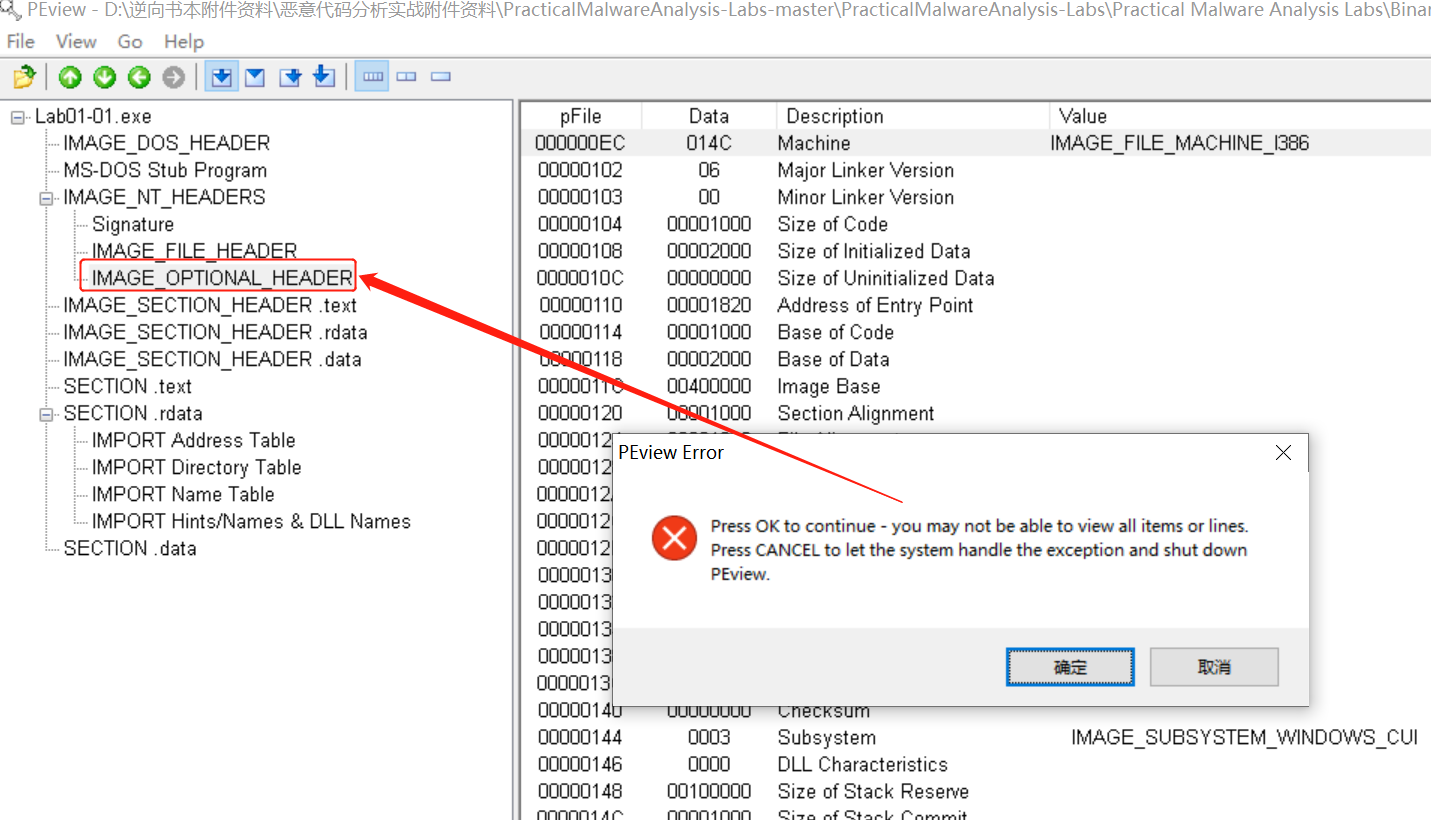Select MS-DOS Stub Program tree item
Image resolution: width=1431 pixels, height=820 pixels.
click(165, 171)
